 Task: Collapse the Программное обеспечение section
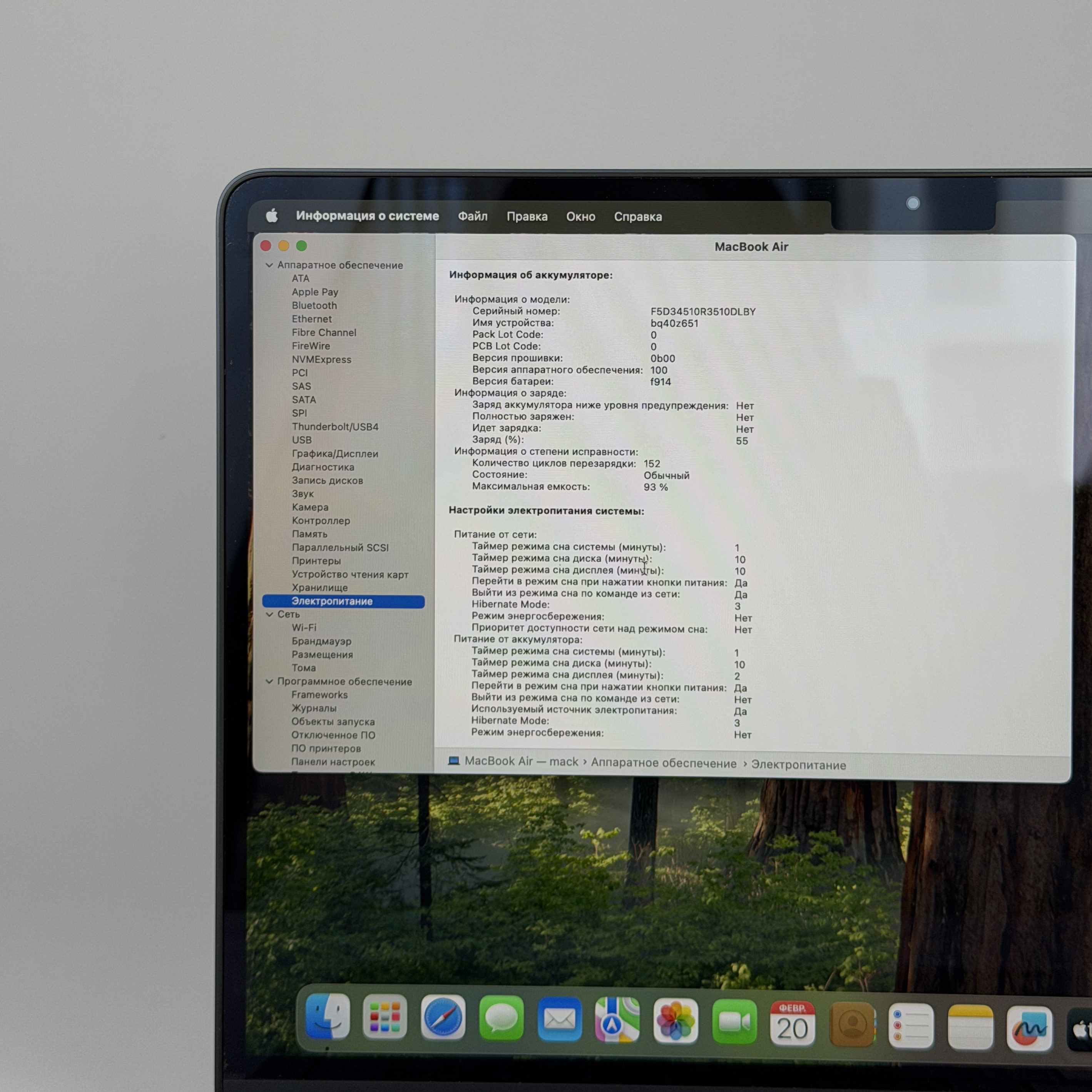269,682
